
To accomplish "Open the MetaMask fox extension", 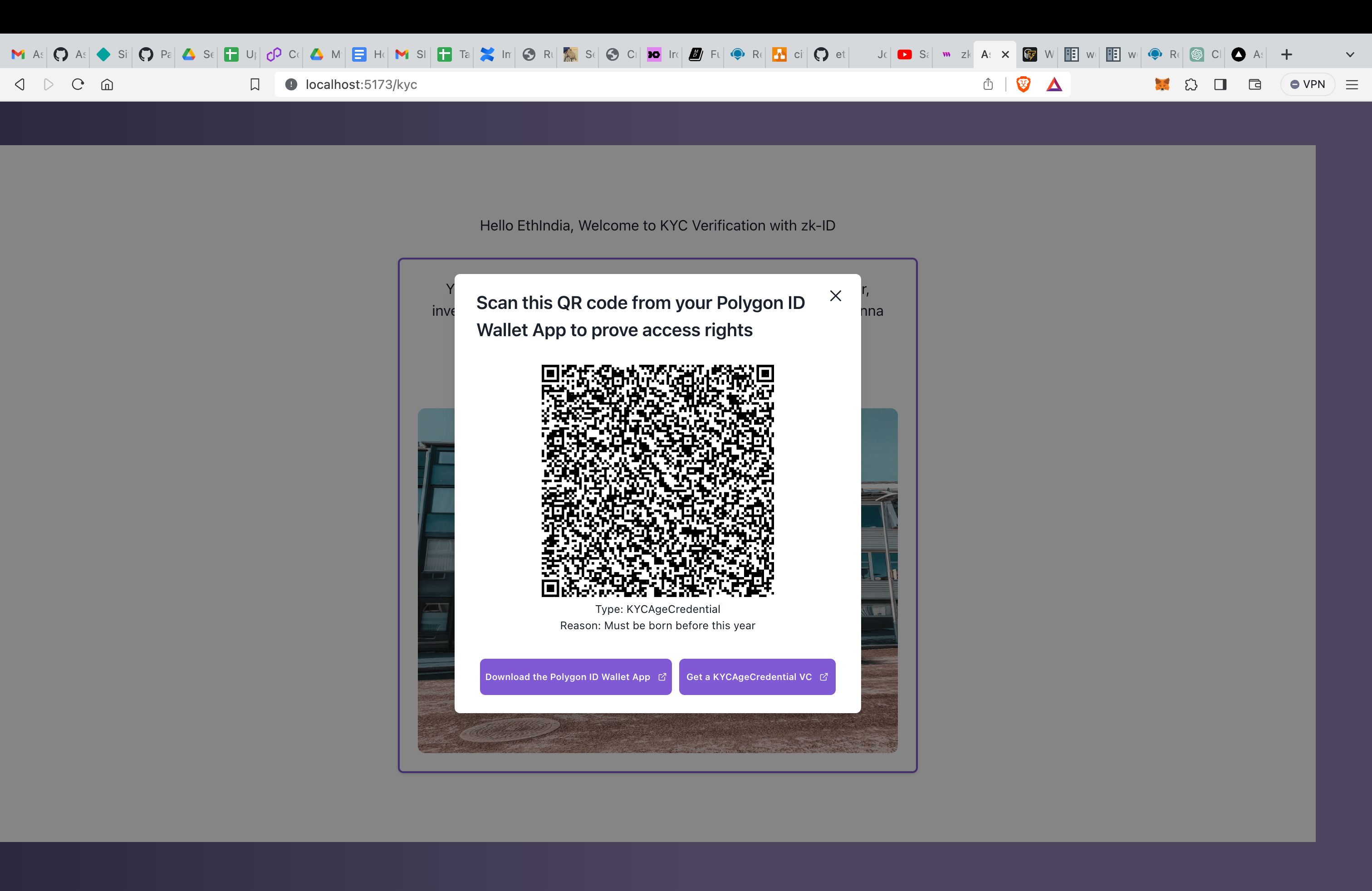I will tap(1162, 85).
